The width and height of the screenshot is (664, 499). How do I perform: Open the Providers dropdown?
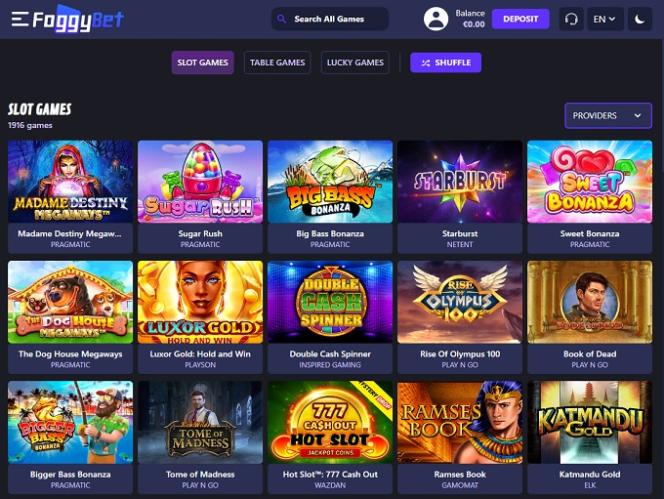(x=608, y=115)
